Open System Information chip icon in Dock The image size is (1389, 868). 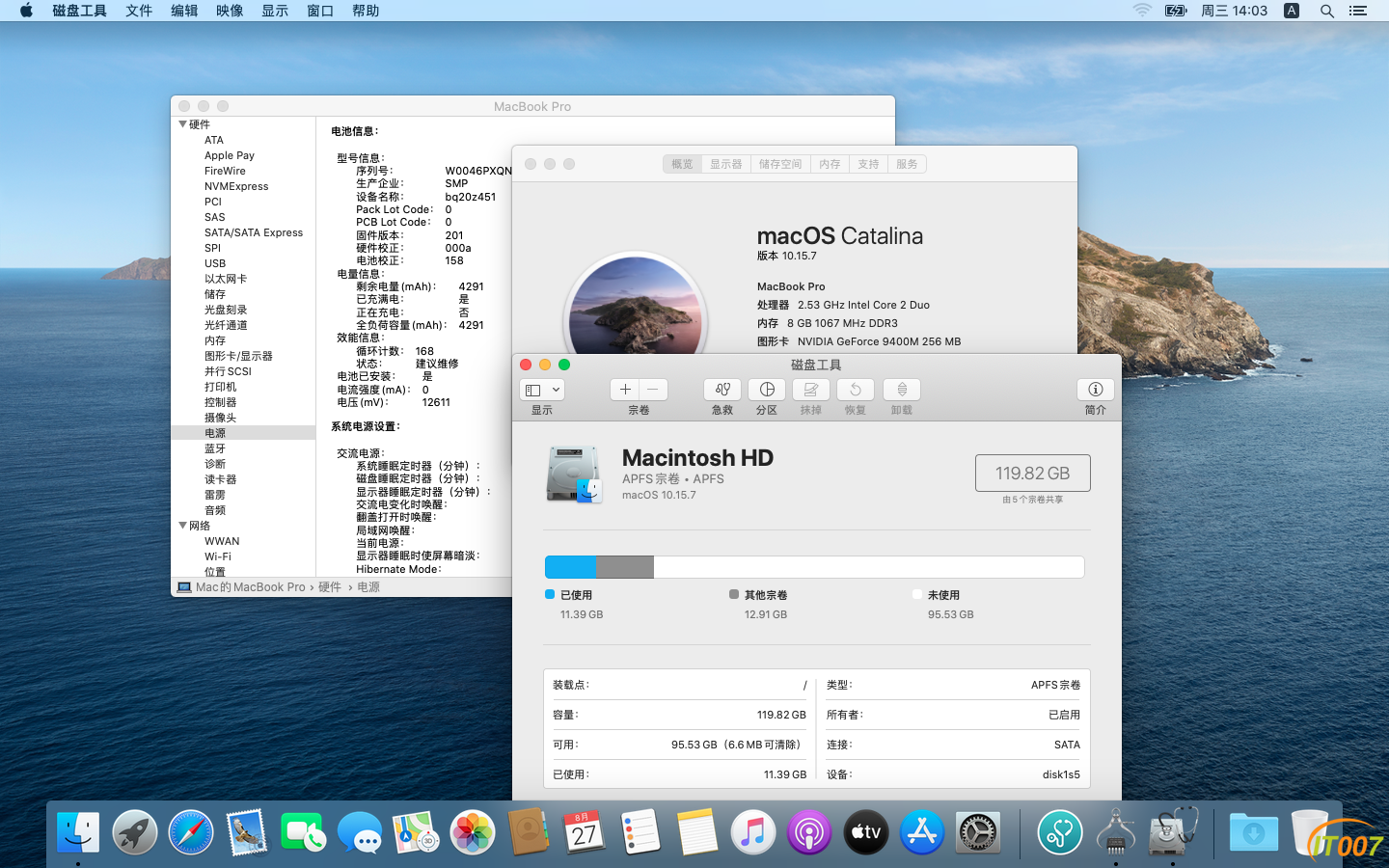(x=1116, y=831)
